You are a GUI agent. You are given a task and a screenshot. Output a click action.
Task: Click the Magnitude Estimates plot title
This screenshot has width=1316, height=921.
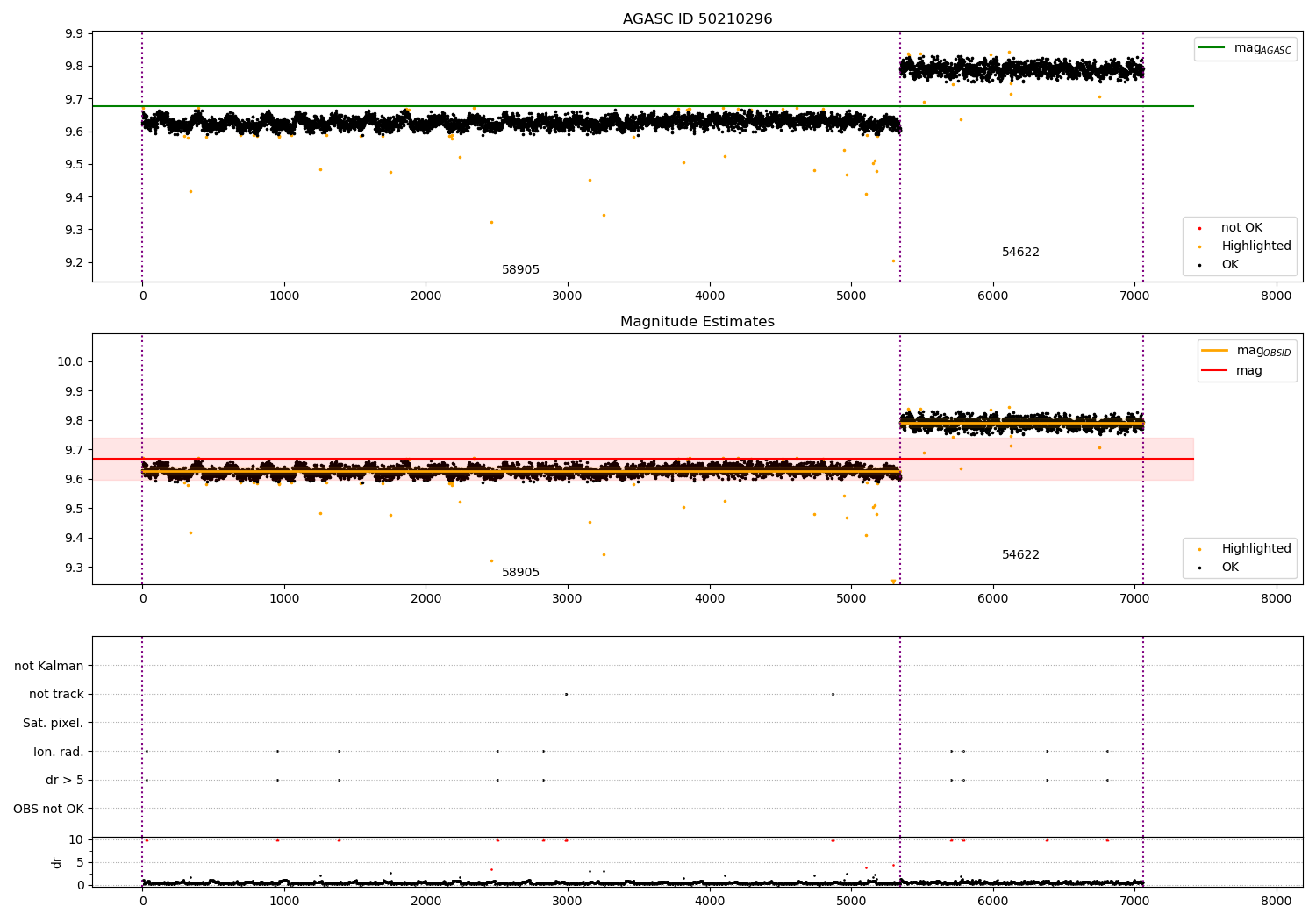pyautogui.click(x=697, y=322)
